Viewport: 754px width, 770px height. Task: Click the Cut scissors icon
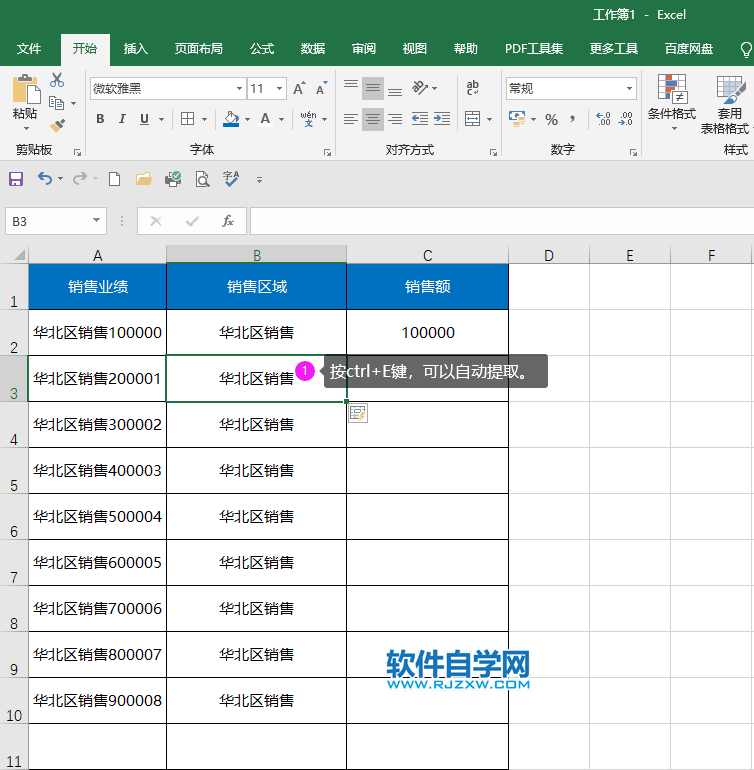coord(57,80)
